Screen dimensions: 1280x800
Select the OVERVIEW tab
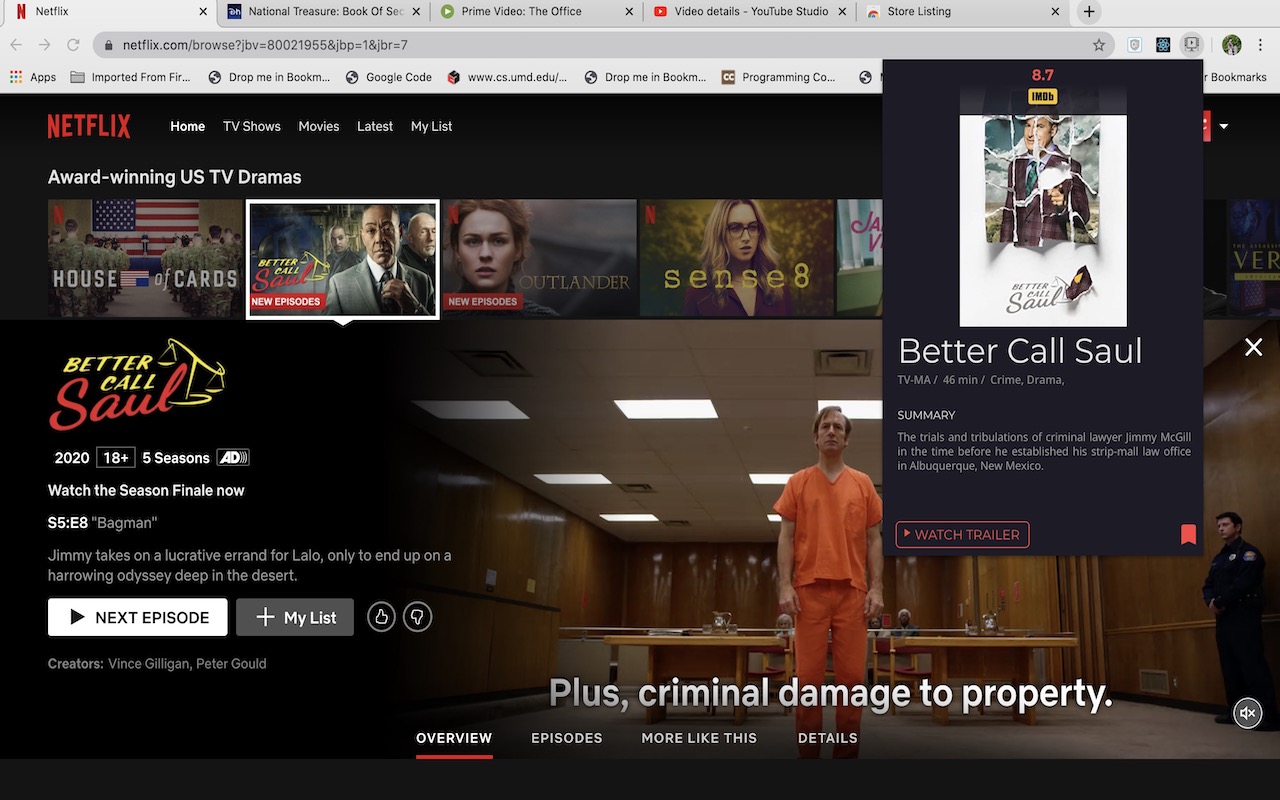454,738
